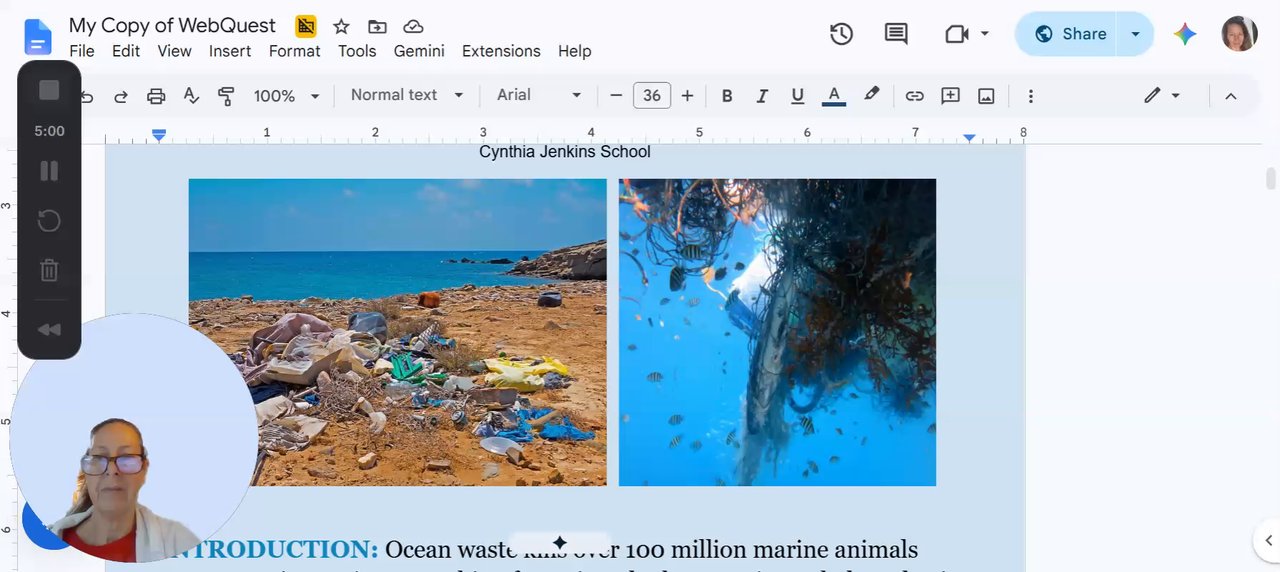Viewport: 1280px width, 572px height.
Task: Click the vertical scrollbar thumb
Action: click(1271, 179)
